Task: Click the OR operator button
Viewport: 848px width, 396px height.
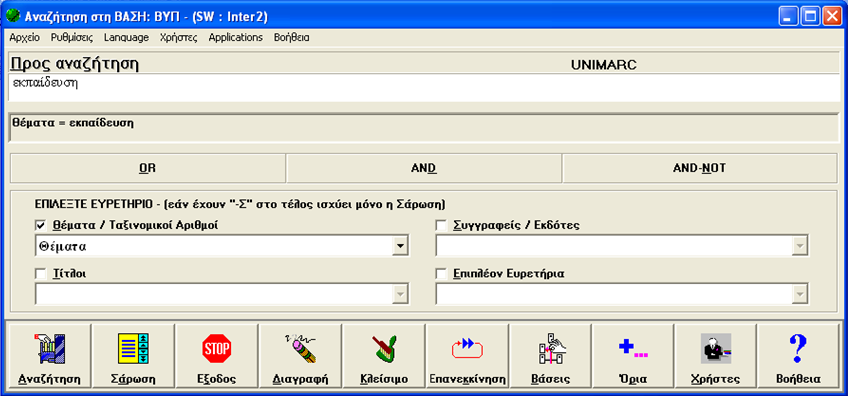Action: click(148, 168)
